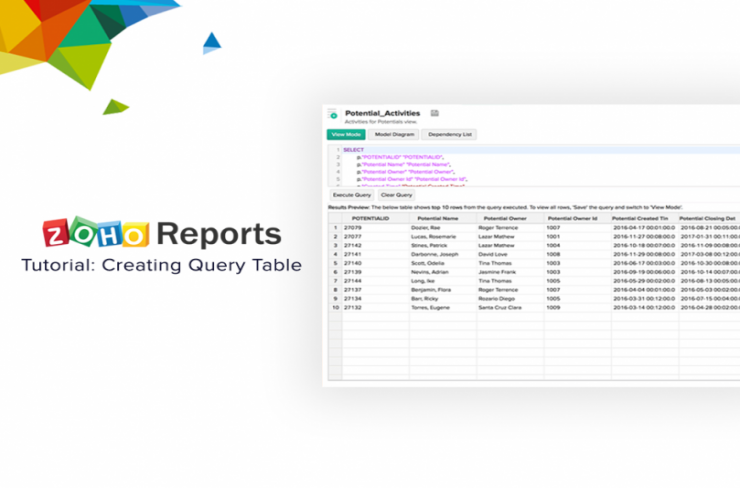This screenshot has width=740, height=488.
Task: Click the 'Nevins, Adrian' name cell
Action: coord(443,272)
